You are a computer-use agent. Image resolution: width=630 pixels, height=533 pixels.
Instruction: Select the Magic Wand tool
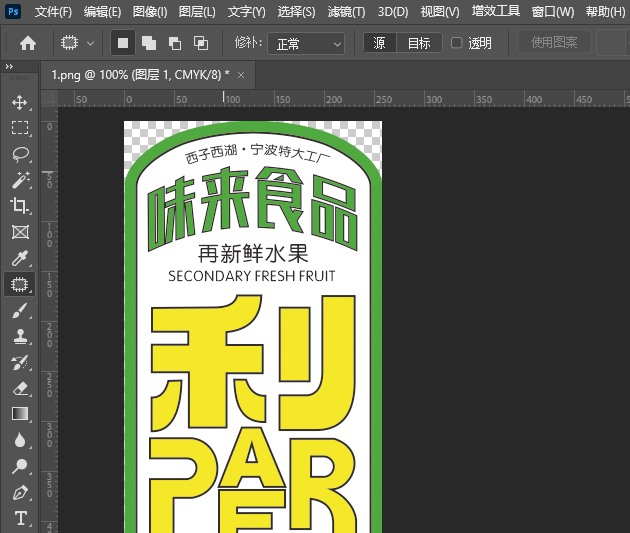tap(20, 180)
